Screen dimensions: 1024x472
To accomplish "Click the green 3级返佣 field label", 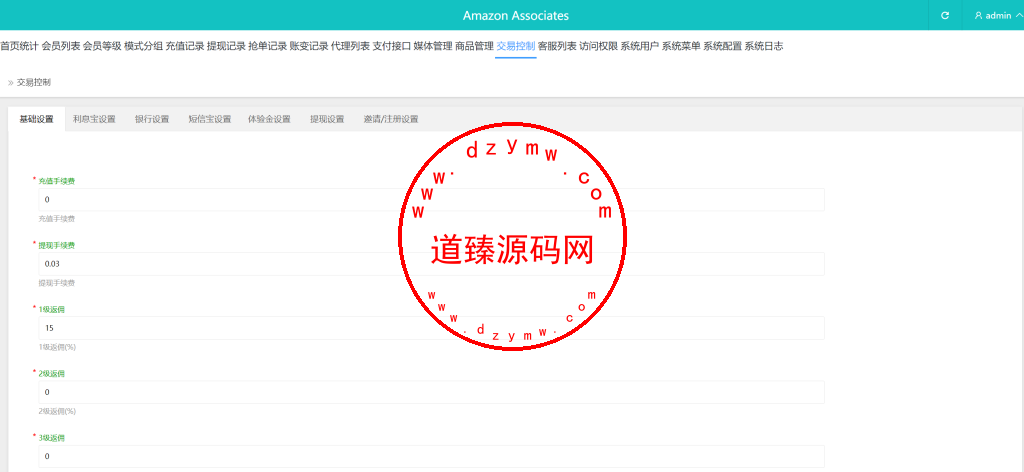I will click(x=52, y=437).
